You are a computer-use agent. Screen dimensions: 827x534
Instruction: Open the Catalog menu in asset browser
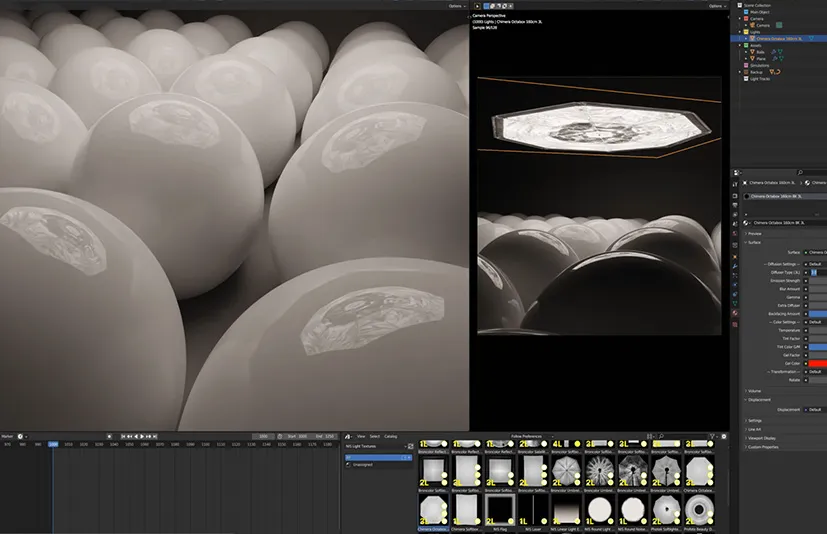(390, 437)
